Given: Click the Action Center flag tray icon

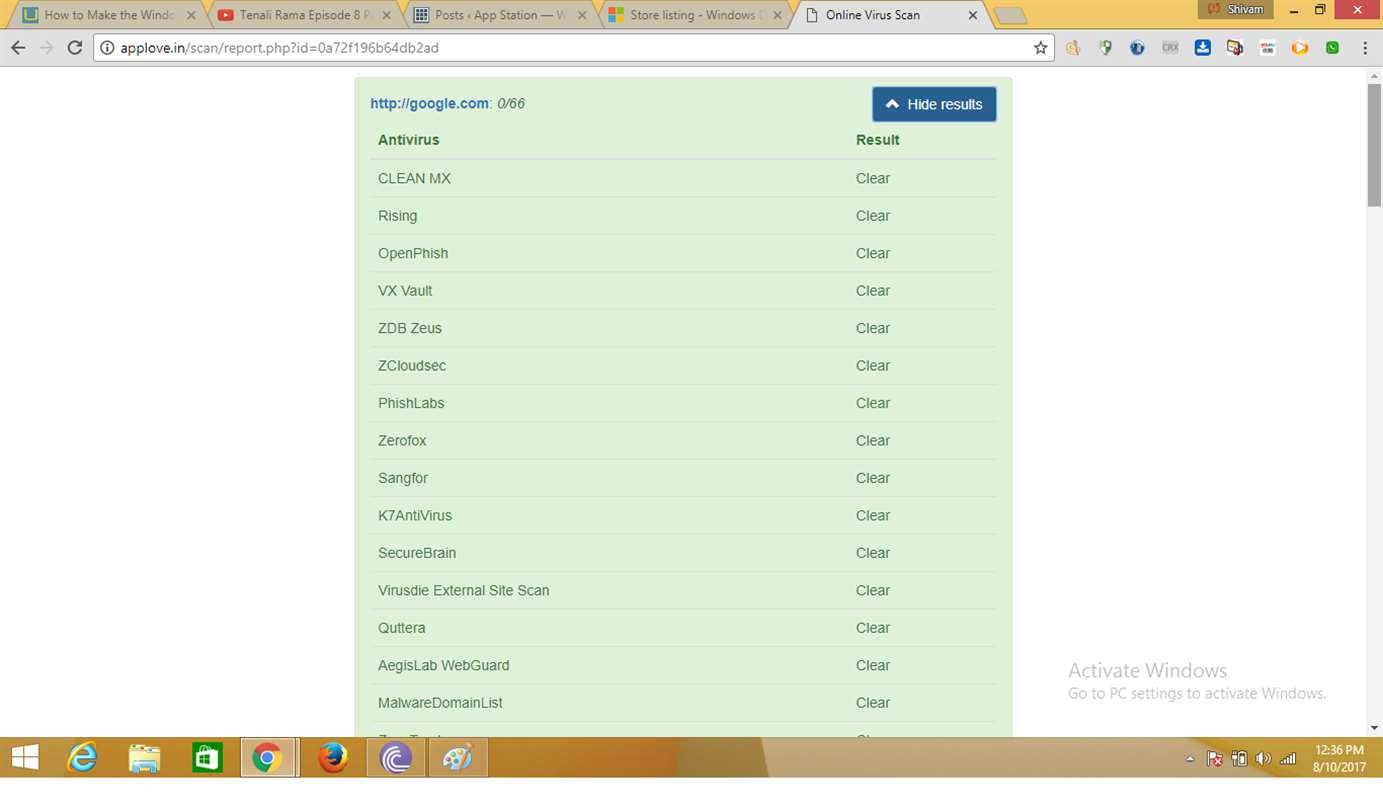Looking at the screenshot, I should (x=1215, y=759).
